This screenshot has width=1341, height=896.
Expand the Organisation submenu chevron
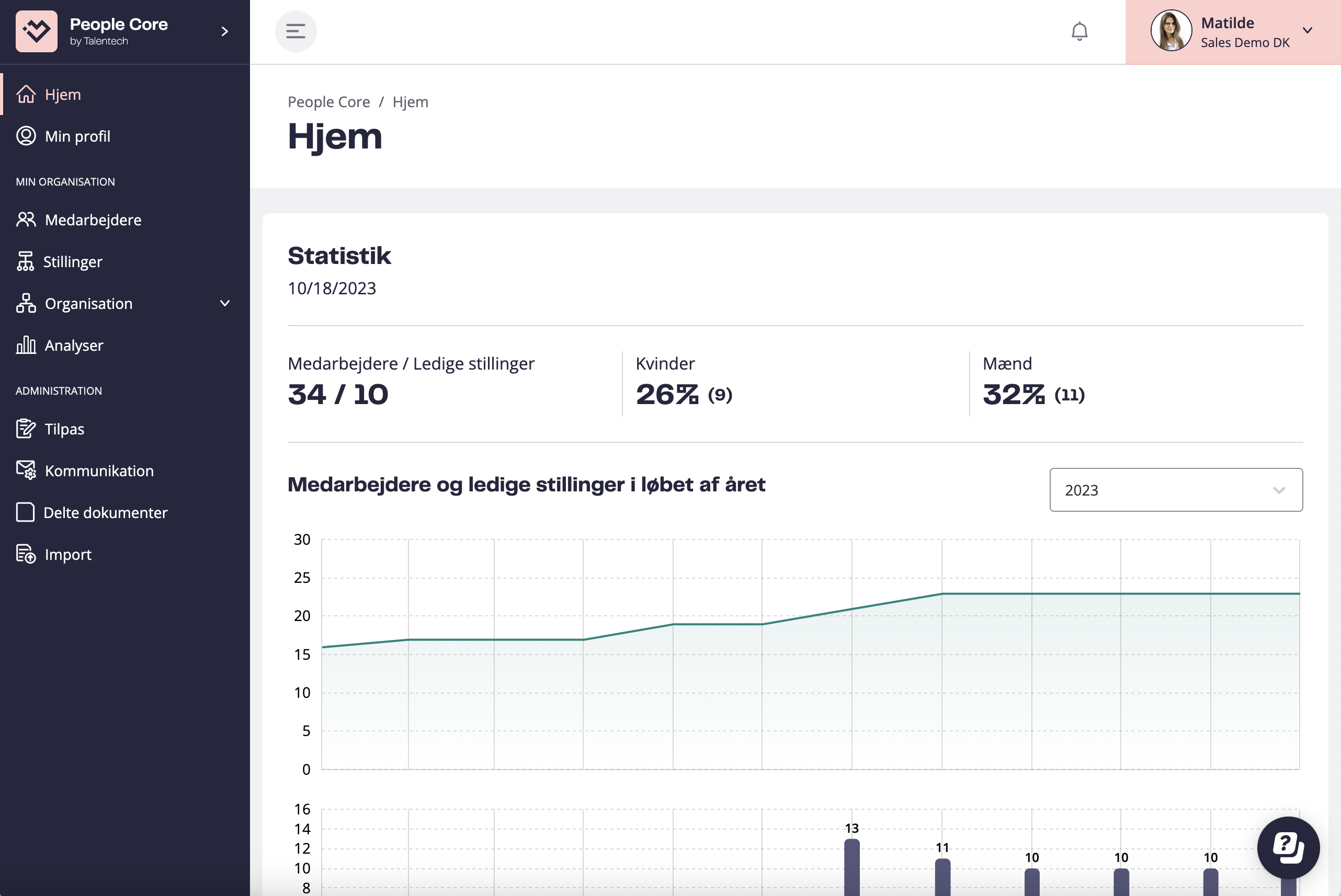[x=225, y=303]
